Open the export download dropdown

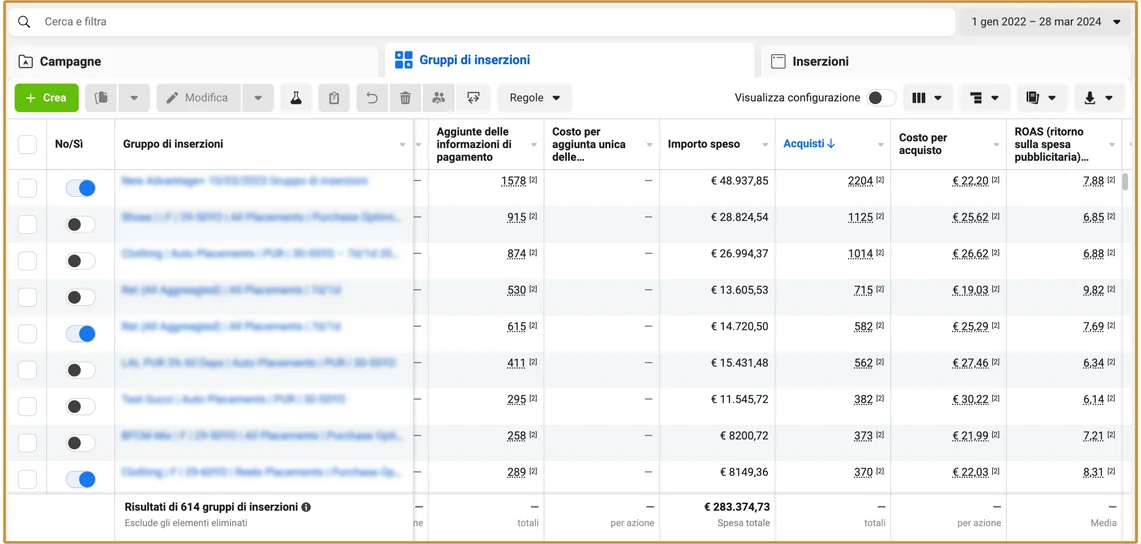pos(1099,97)
